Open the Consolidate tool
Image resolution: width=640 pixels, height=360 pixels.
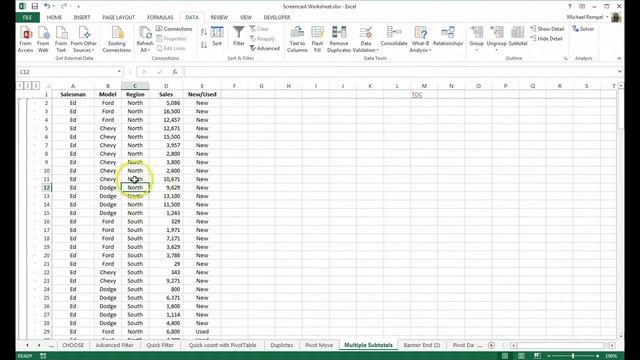394,36
